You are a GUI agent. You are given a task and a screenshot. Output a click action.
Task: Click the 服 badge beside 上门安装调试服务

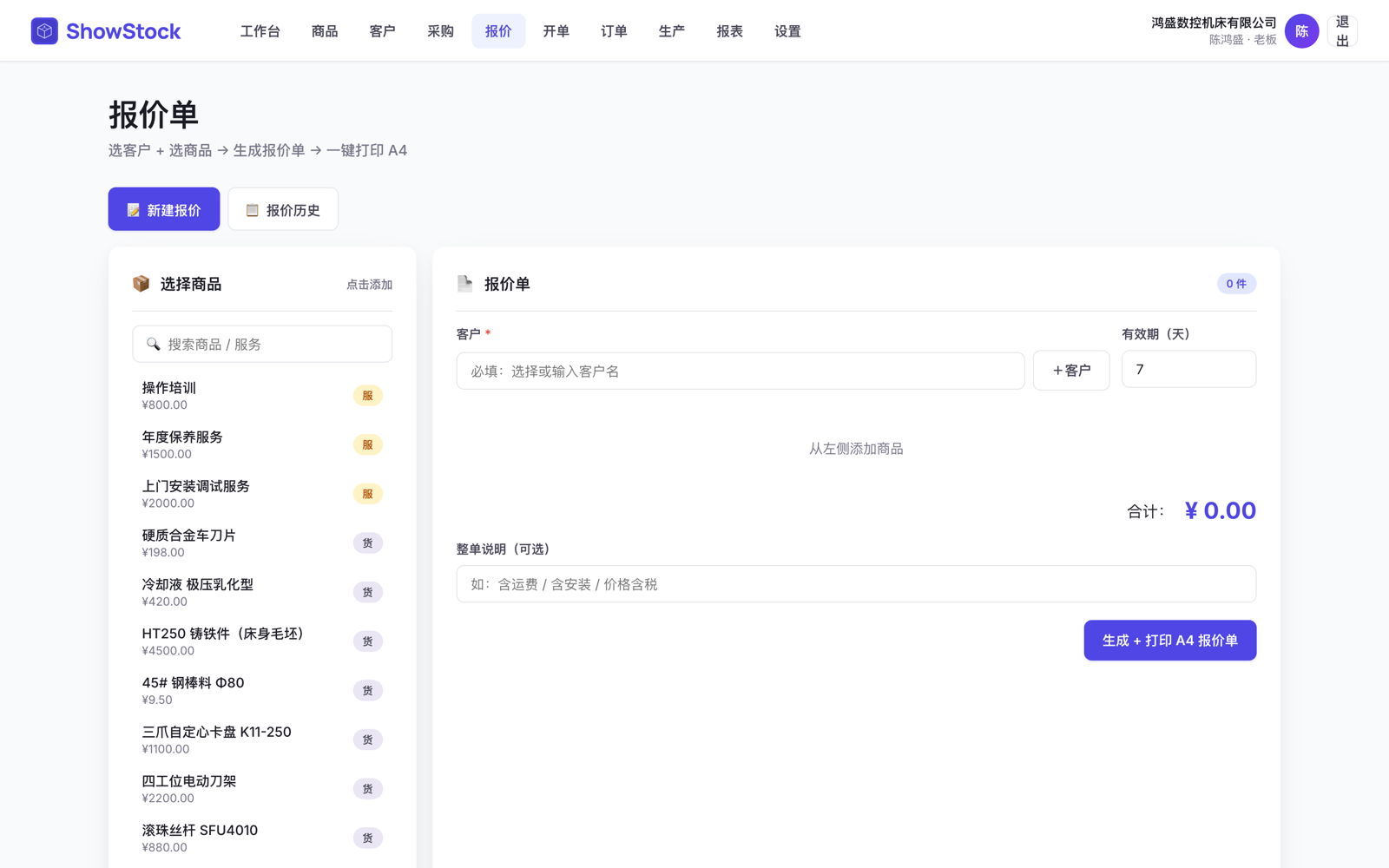(367, 494)
